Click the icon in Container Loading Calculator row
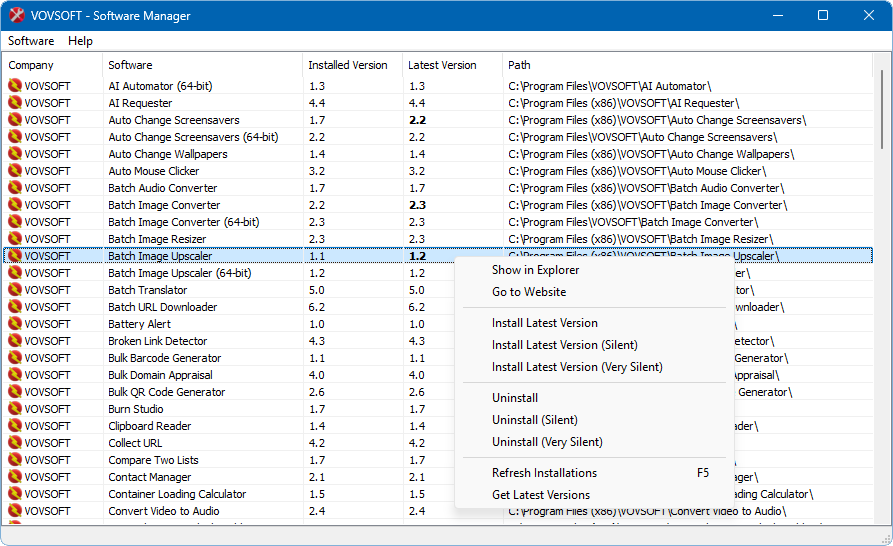Image resolution: width=893 pixels, height=546 pixels. 15,494
